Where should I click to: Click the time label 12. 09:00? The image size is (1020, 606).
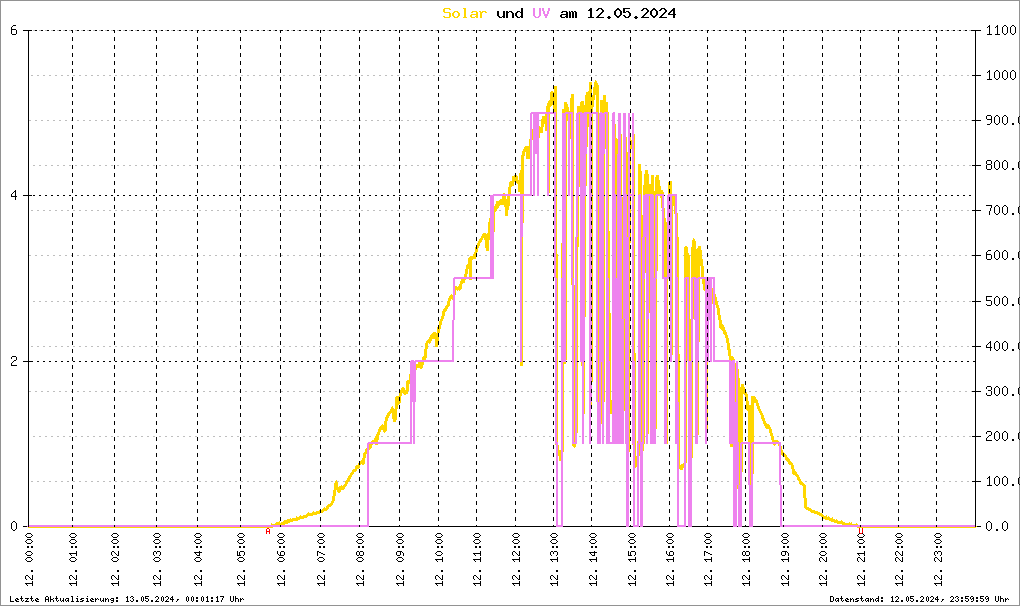coord(400,560)
